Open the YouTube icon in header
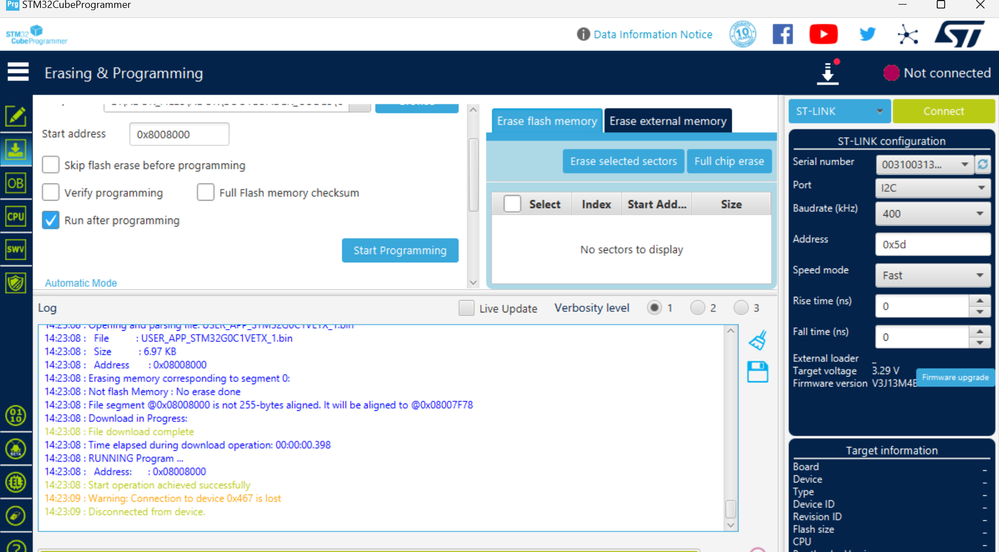 (823, 34)
